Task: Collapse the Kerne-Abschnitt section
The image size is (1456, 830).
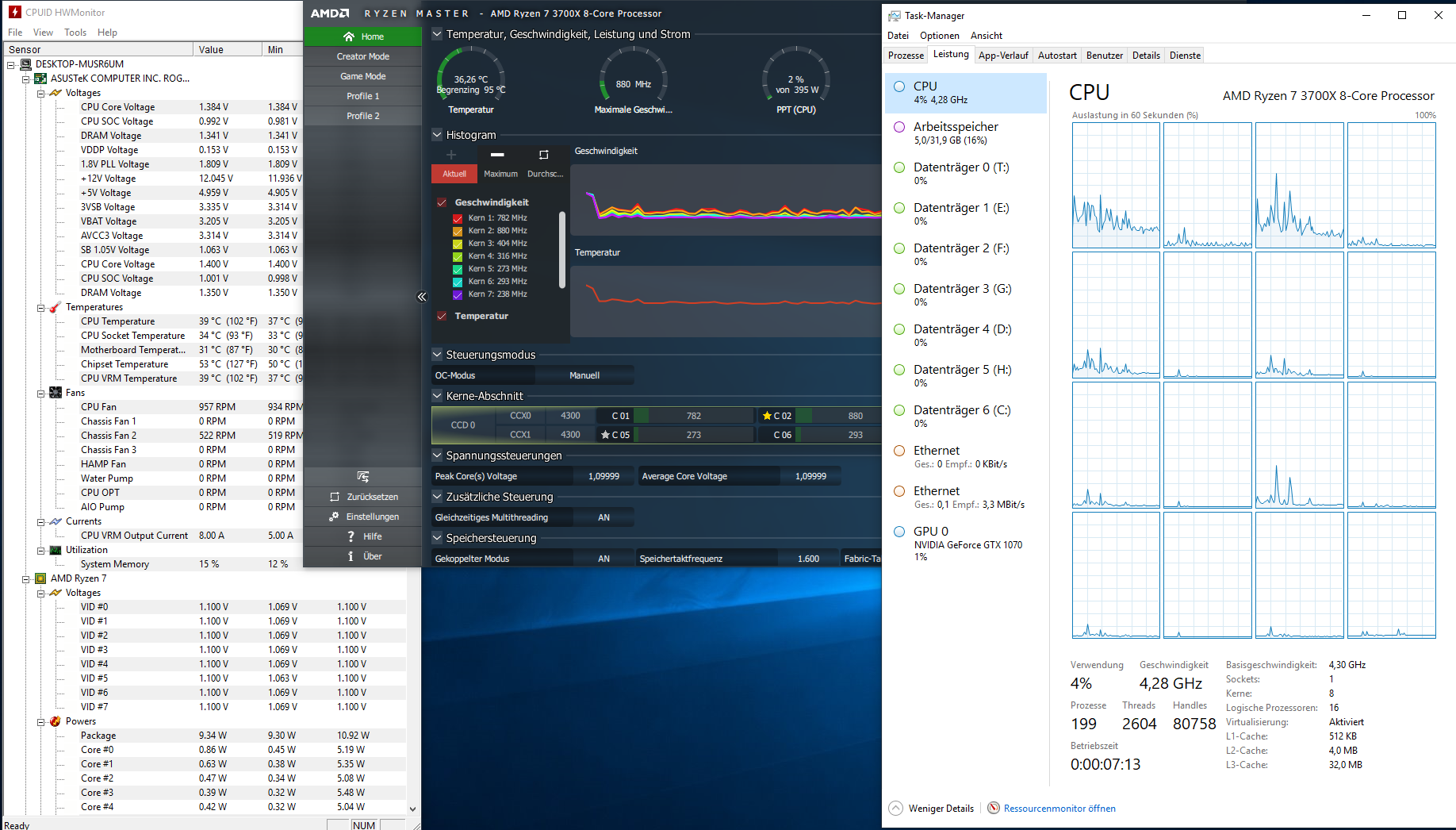Action: click(437, 396)
